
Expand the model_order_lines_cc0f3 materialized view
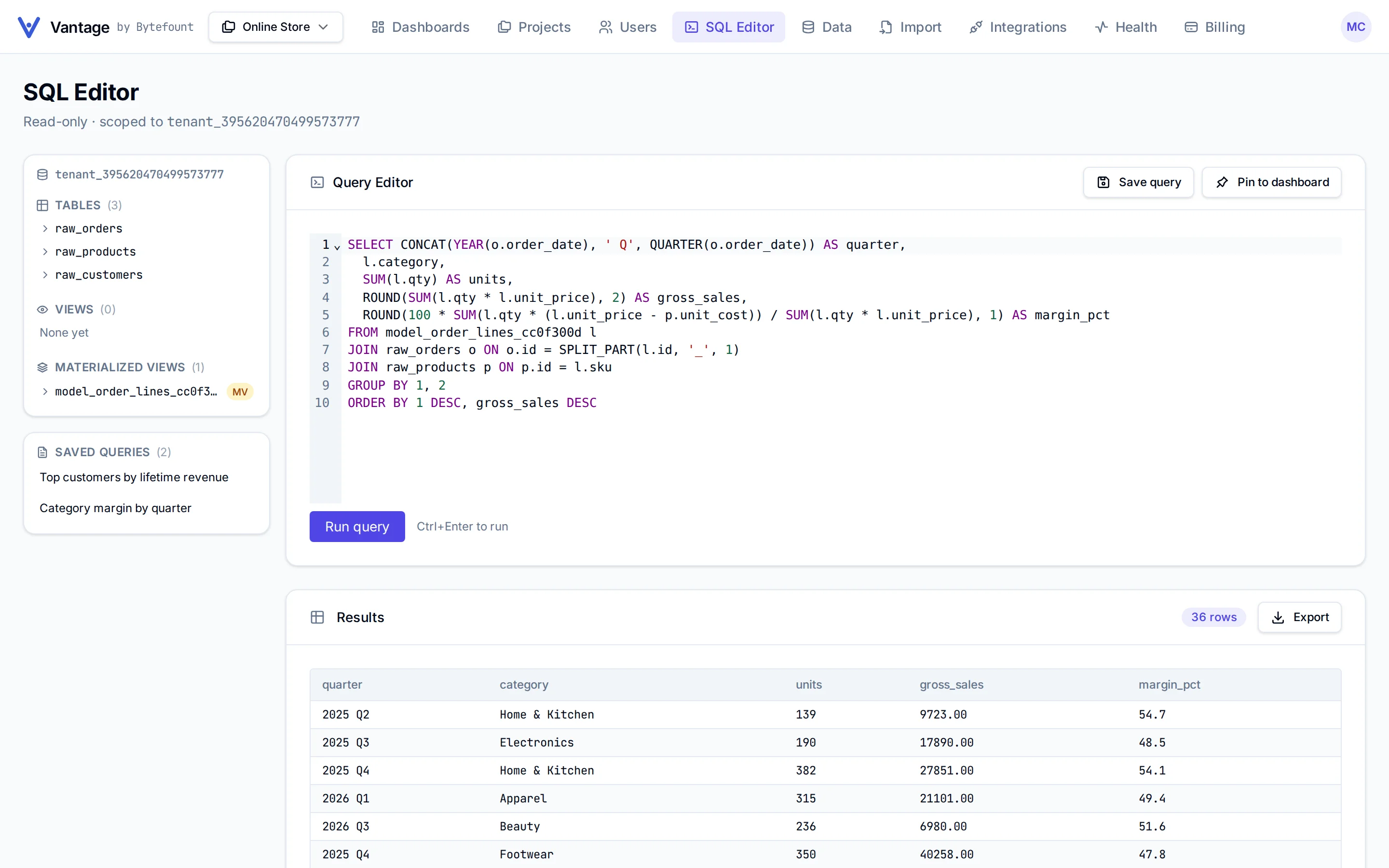click(x=45, y=392)
